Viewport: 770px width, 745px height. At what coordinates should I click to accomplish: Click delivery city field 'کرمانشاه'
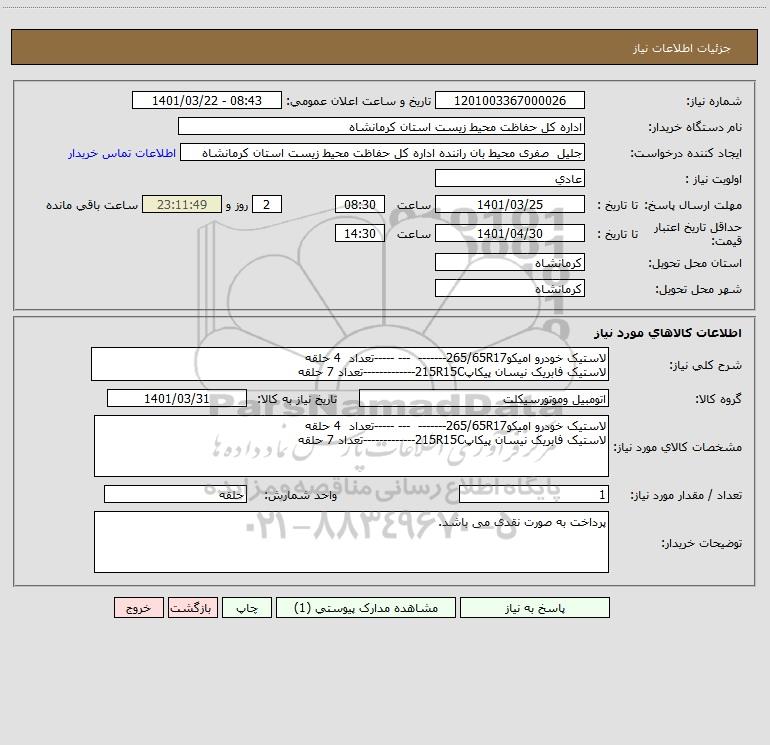point(510,288)
